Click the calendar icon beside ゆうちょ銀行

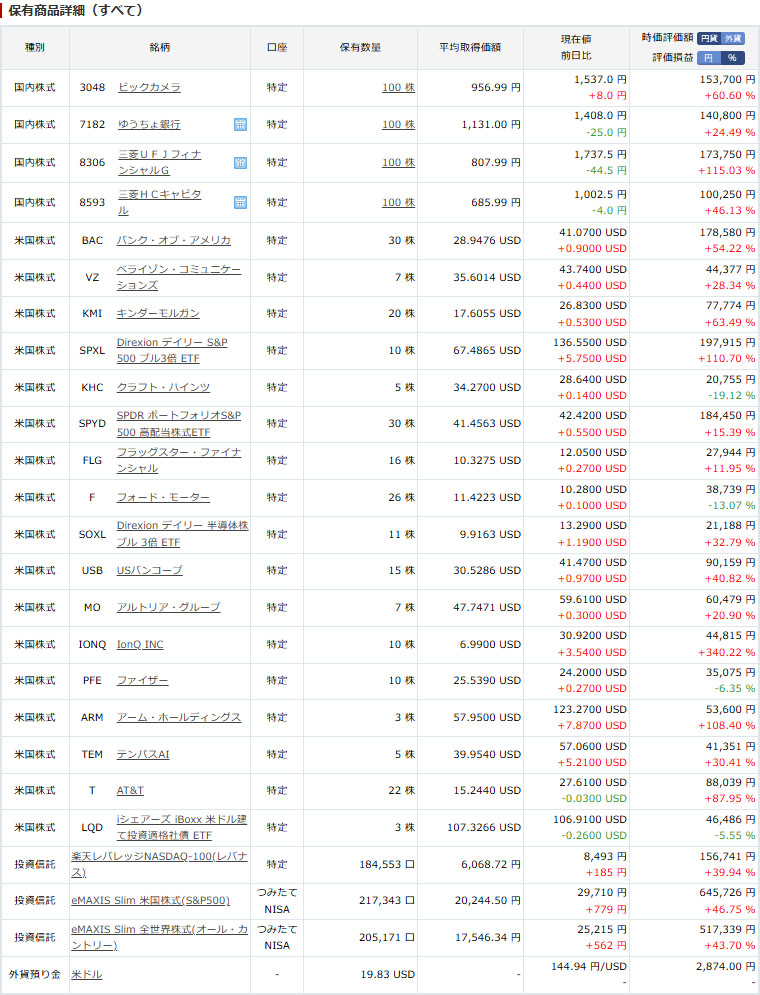tap(240, 125)
